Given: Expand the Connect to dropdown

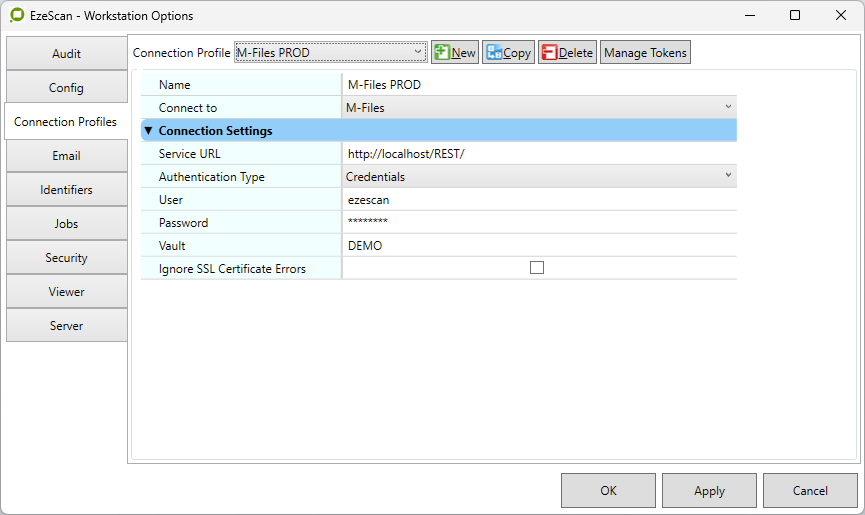Looking at the screenshot, I should point(538,108).
